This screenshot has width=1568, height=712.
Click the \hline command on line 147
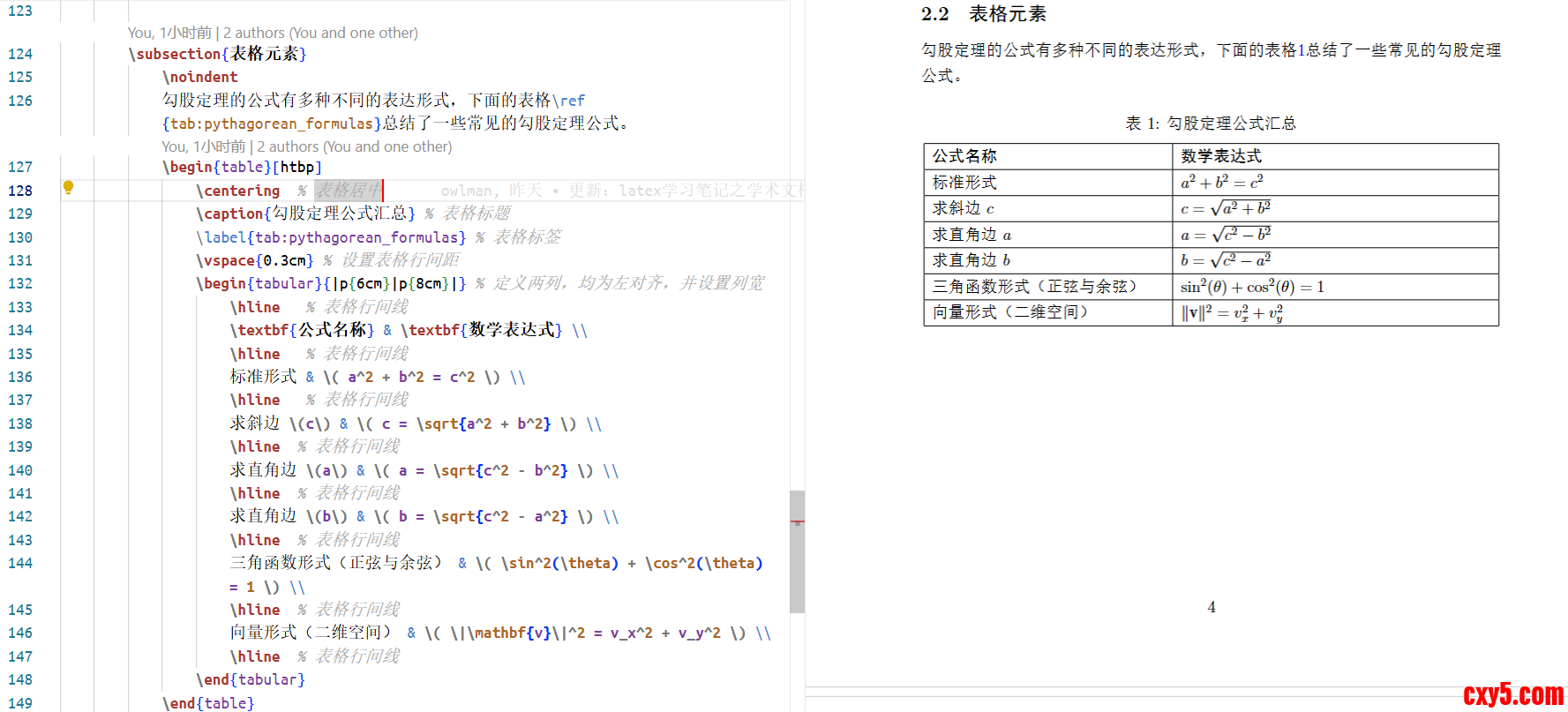click(x=255, y=656)
